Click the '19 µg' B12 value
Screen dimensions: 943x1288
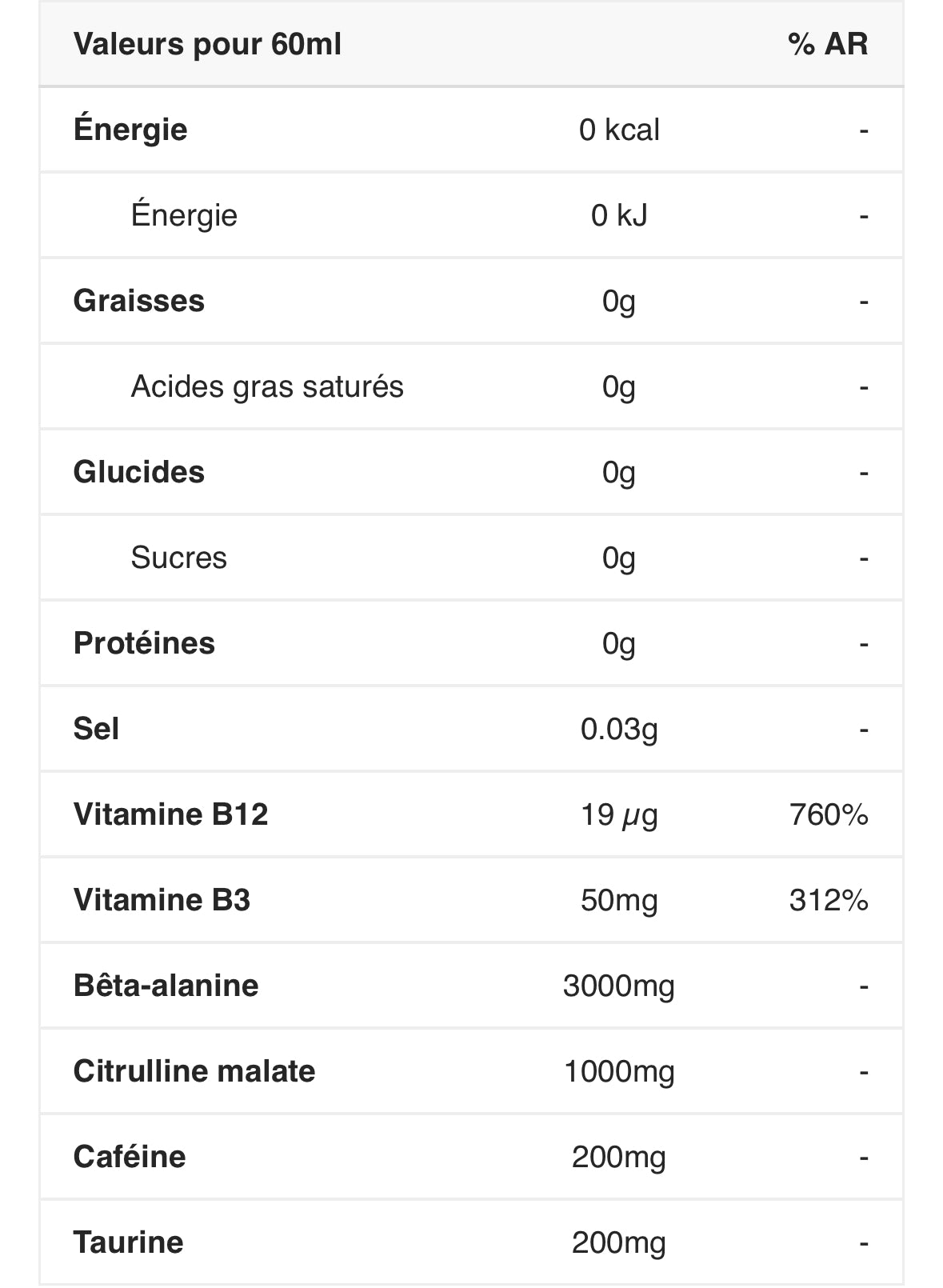(x=619, y=814)
